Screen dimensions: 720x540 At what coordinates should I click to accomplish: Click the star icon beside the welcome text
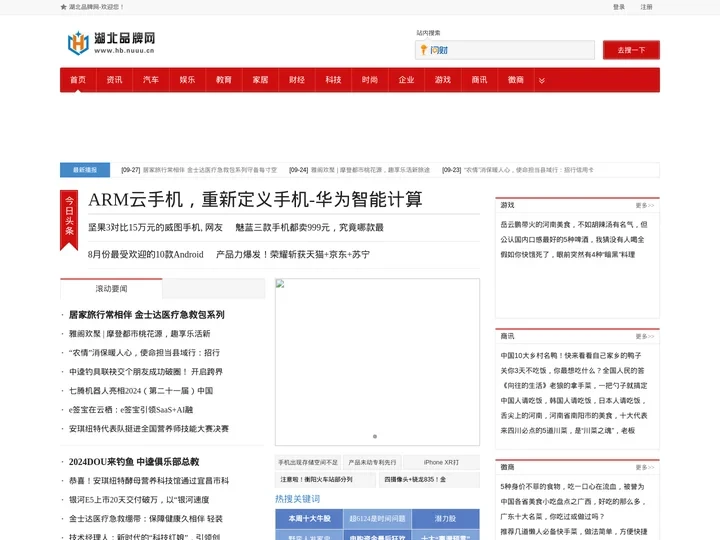point(63,7)
